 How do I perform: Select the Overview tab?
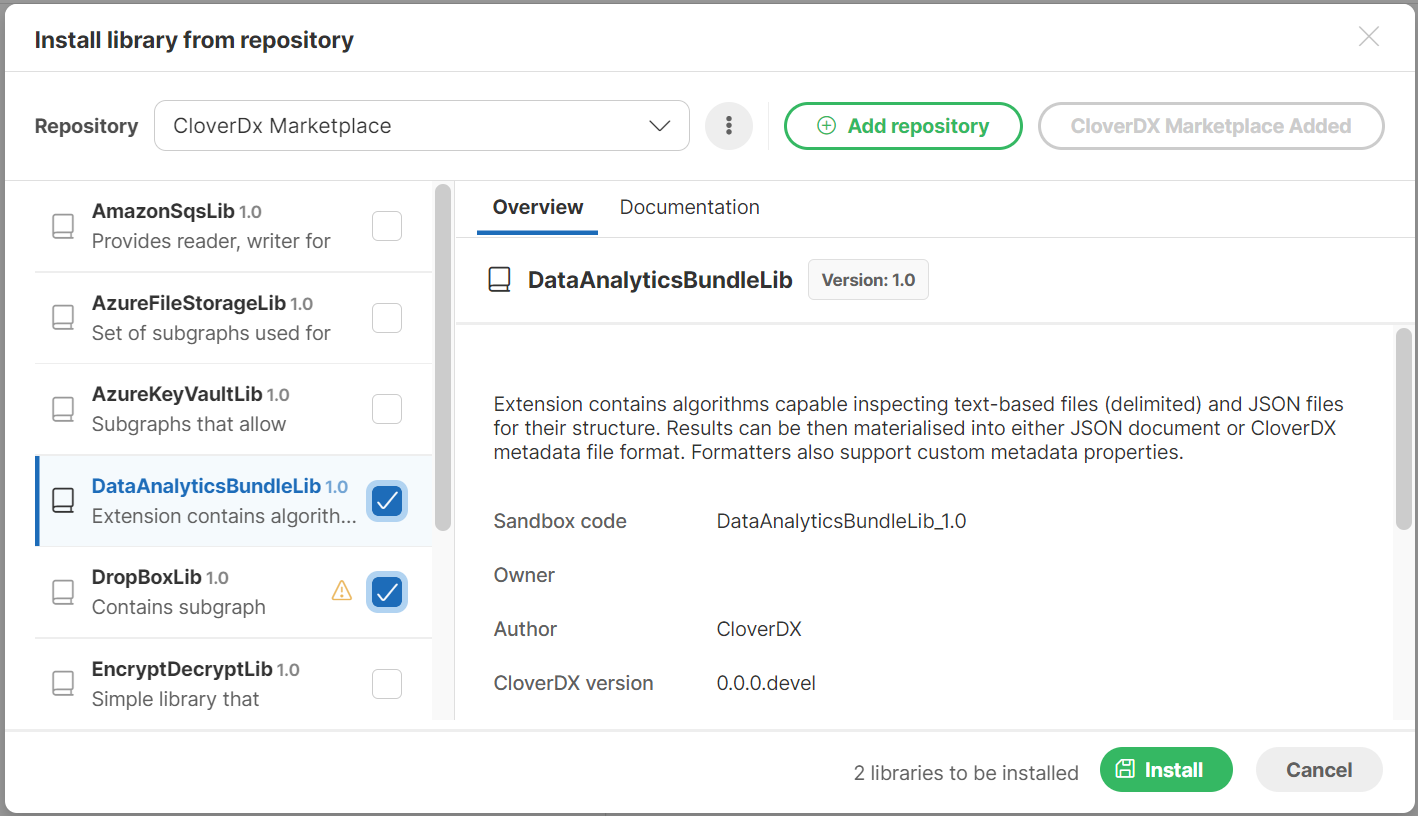coord(537,207)
